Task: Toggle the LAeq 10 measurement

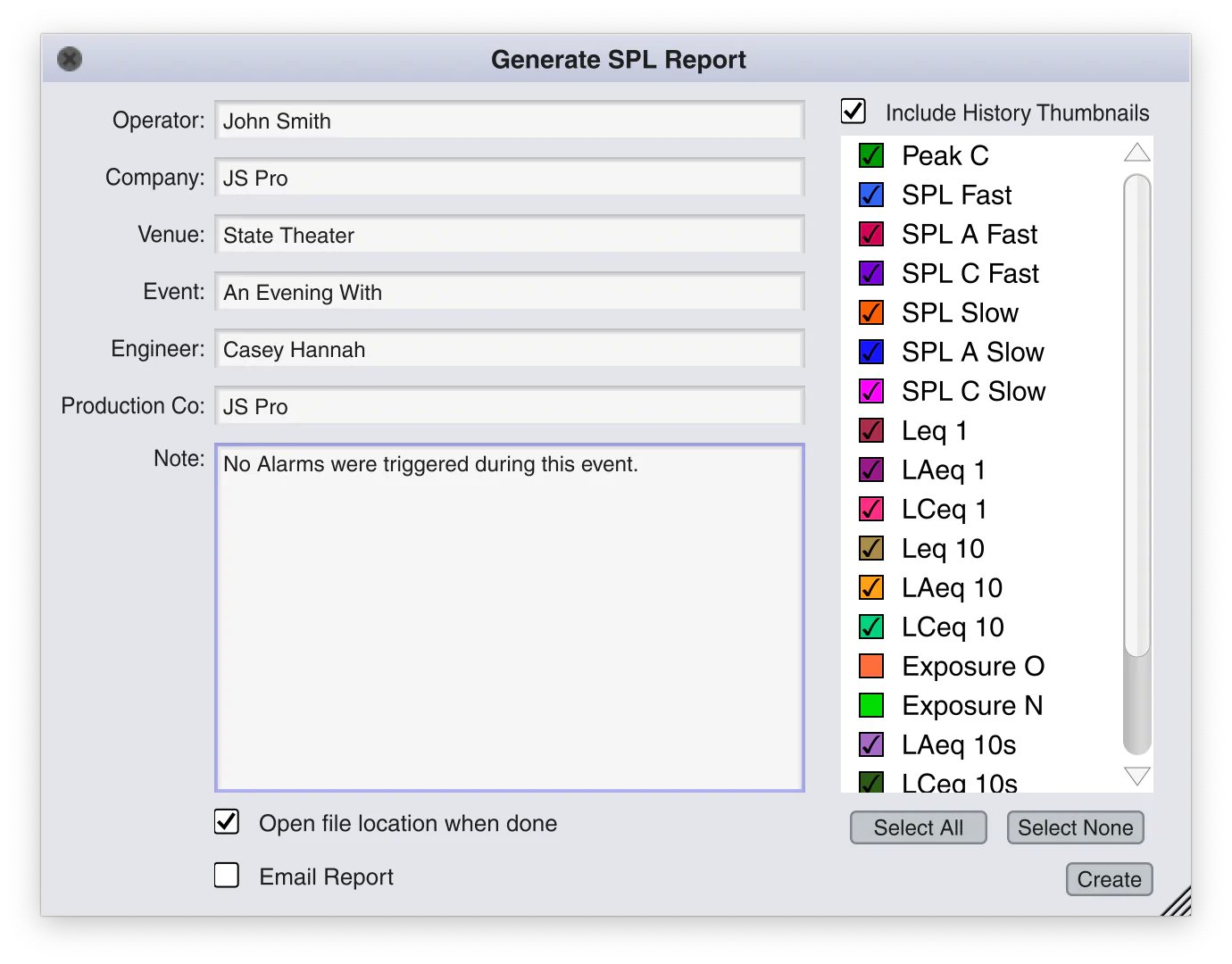Action: 870,587
